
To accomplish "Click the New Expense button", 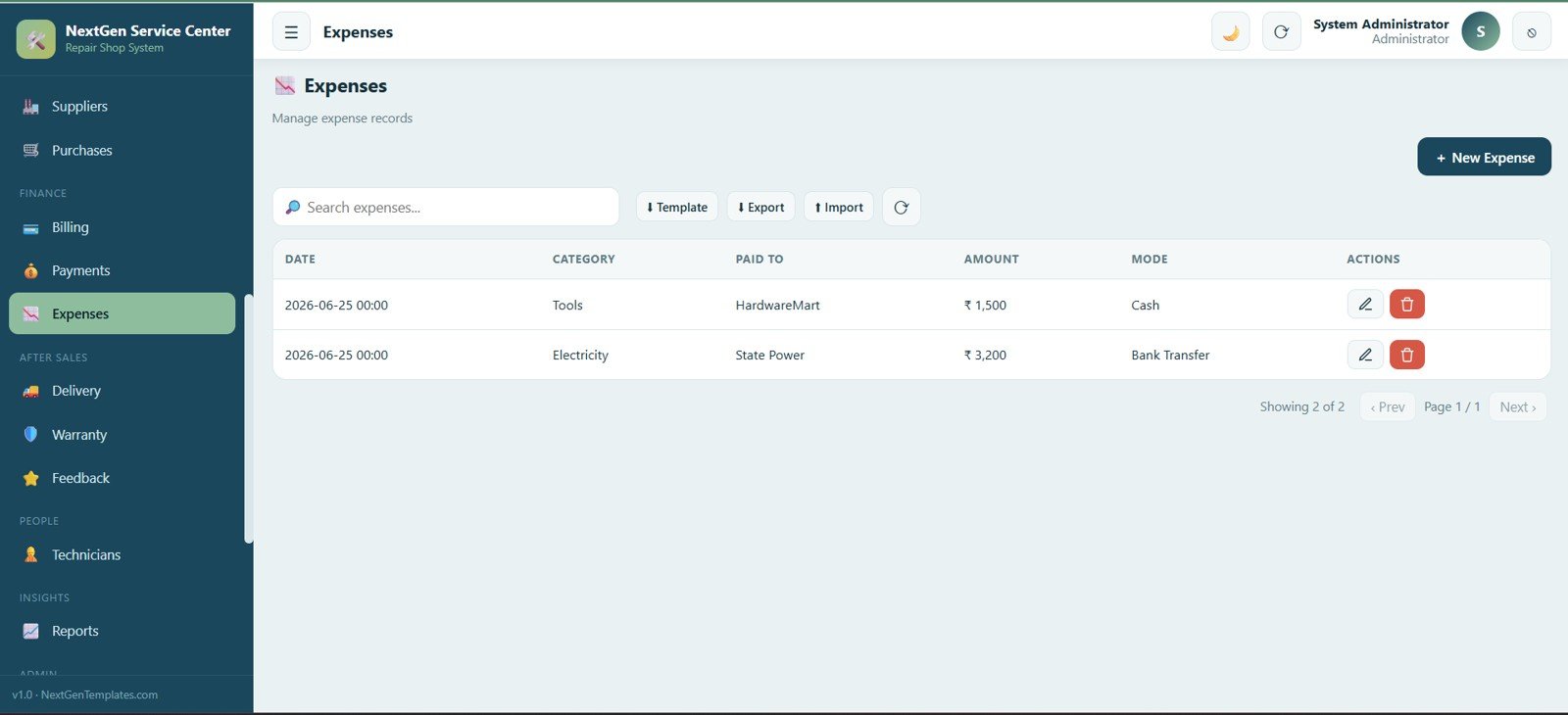I will (x=1484, y=157).
